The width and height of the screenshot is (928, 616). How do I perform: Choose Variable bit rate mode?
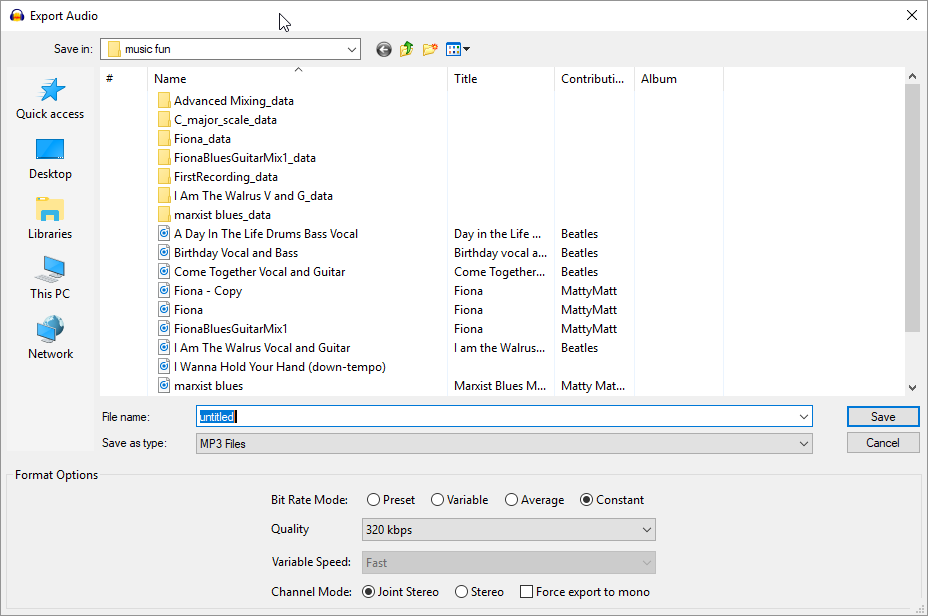(437, 500)
